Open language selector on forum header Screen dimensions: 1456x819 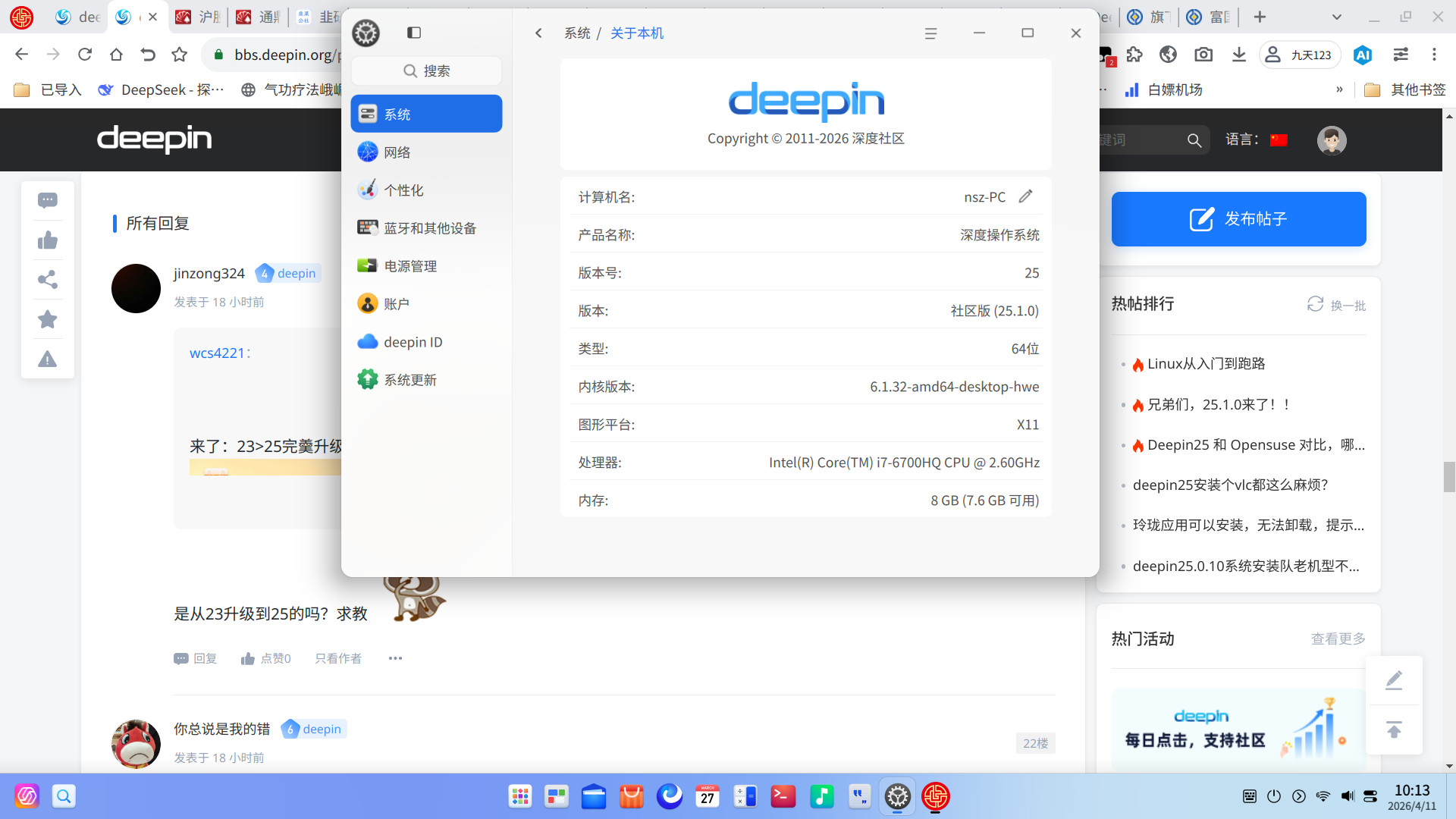[x=1279, y=140]
